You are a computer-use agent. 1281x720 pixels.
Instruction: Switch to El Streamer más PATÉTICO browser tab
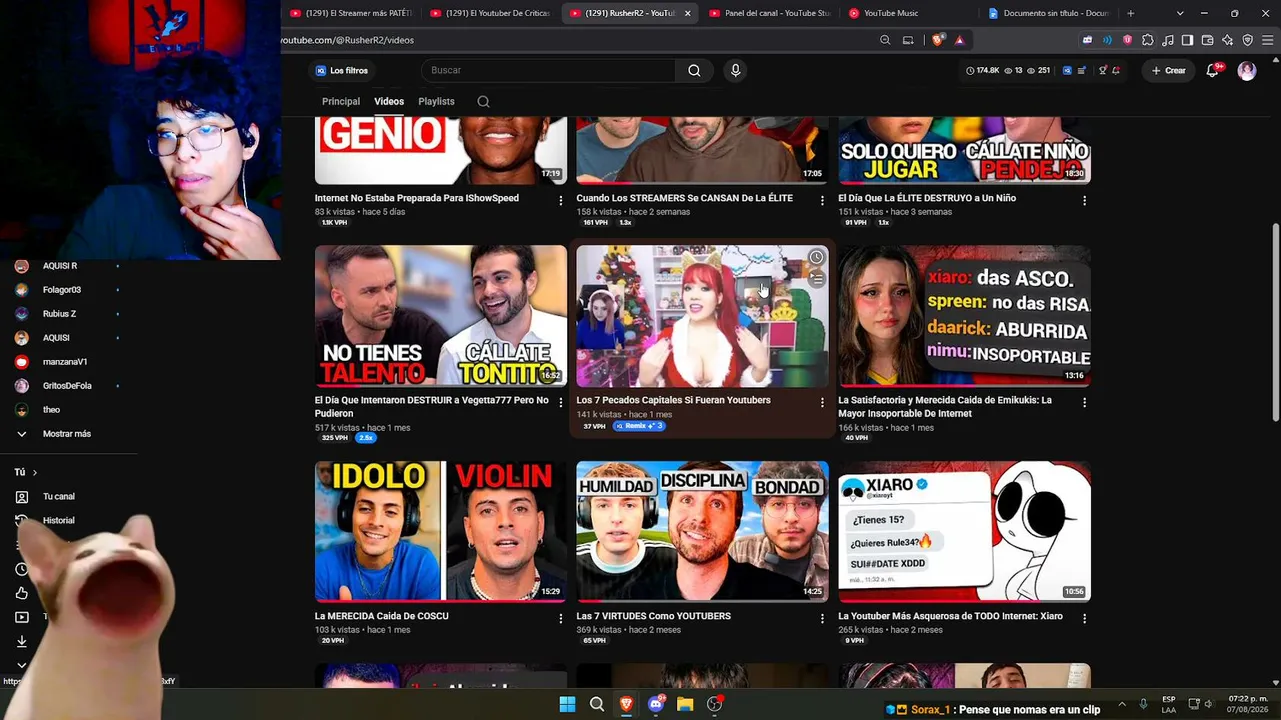[351, 13]
